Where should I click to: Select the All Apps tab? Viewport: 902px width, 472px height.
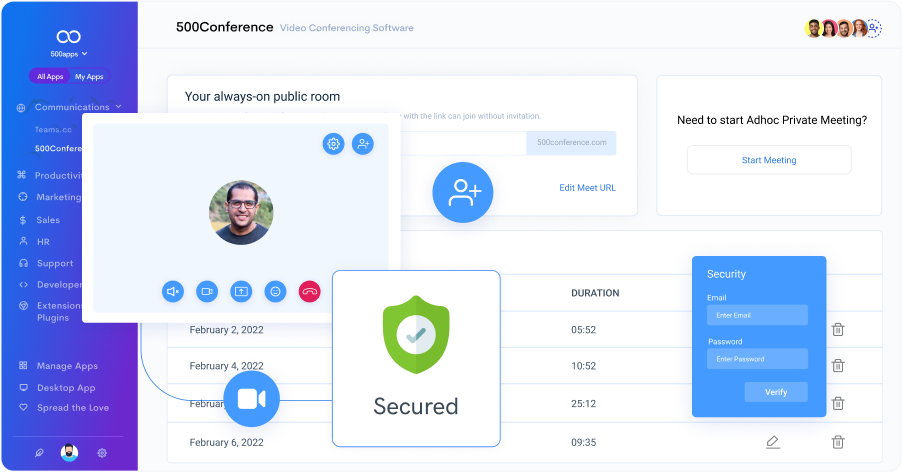[49, 77]
